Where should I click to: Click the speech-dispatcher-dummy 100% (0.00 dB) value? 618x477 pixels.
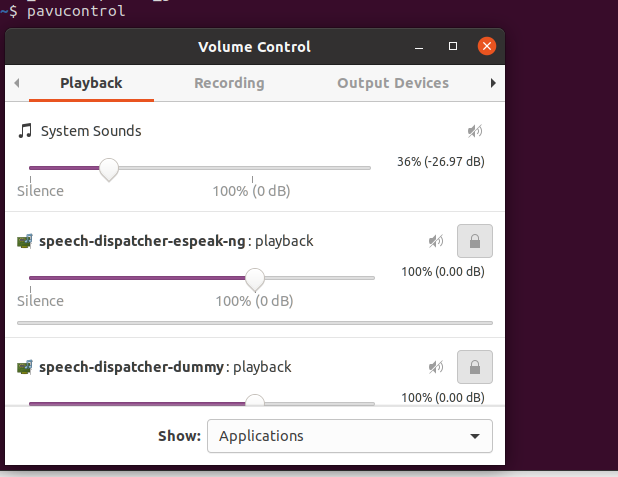coord(443,398)
